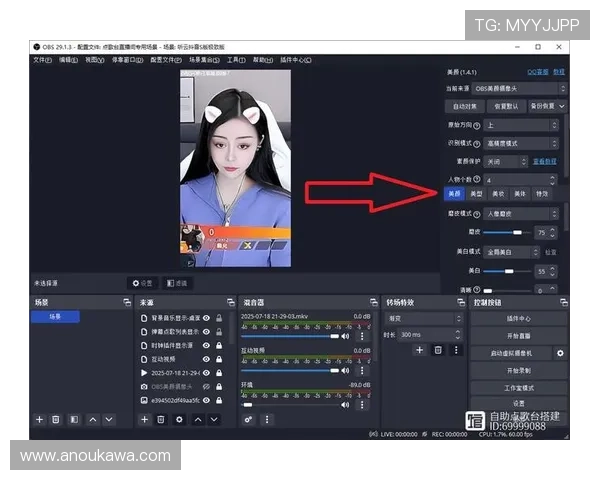
Task: Open audio mixer bottom three-dot menu
Action: tap(267, 420)
